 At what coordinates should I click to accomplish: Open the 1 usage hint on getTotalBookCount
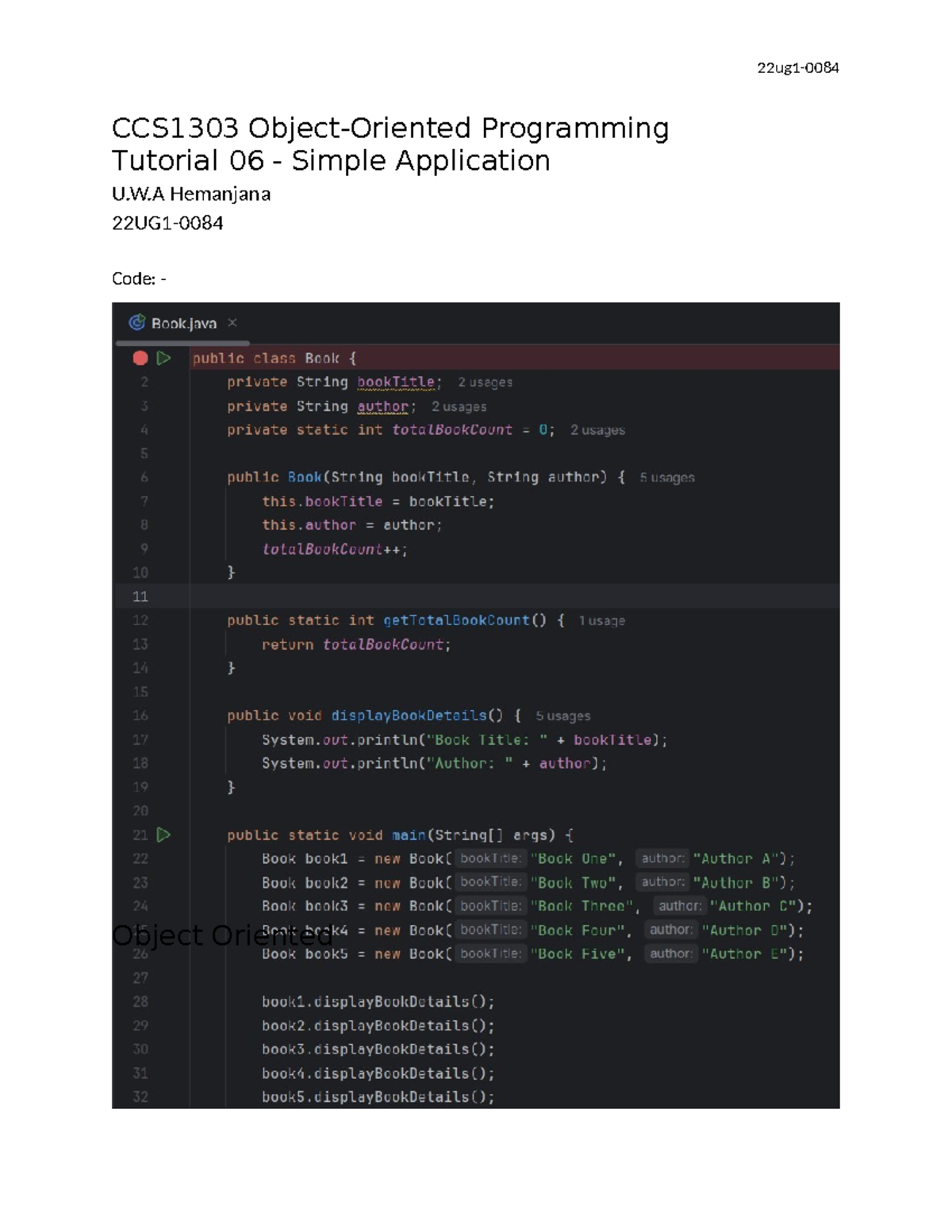tap(601, 620)
